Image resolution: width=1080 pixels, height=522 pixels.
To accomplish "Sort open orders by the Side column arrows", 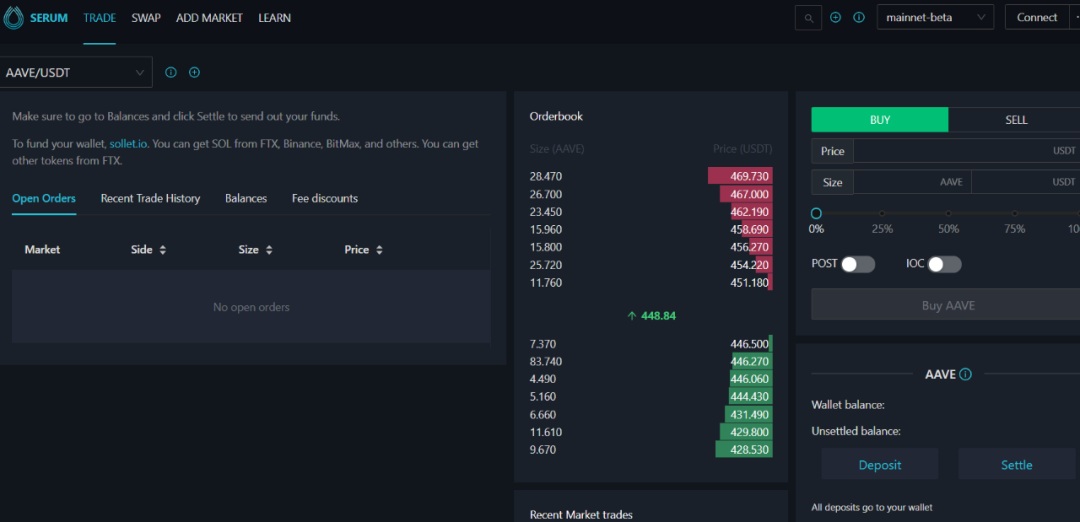I will [163, 250].
